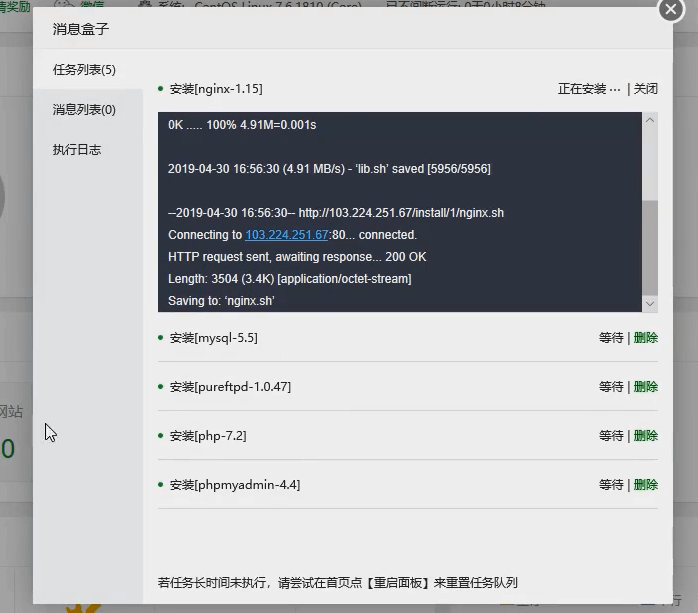The image size is (698, 613).
Task: Click the 正在安装 status text
Action: pyautogui.click(x=589, y=89)
